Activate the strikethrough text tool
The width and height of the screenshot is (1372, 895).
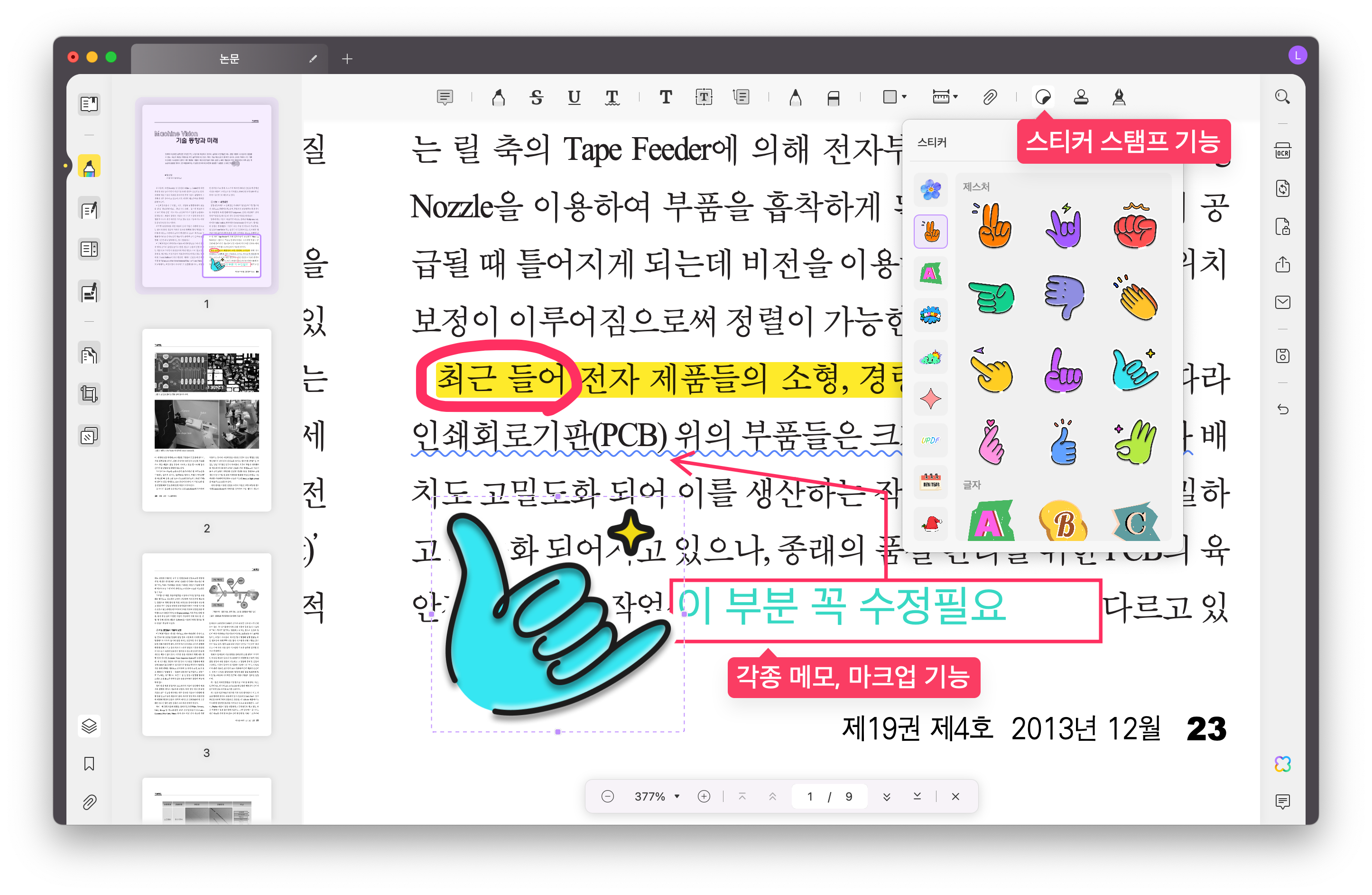pyautogui.click(x=537, y=97)
